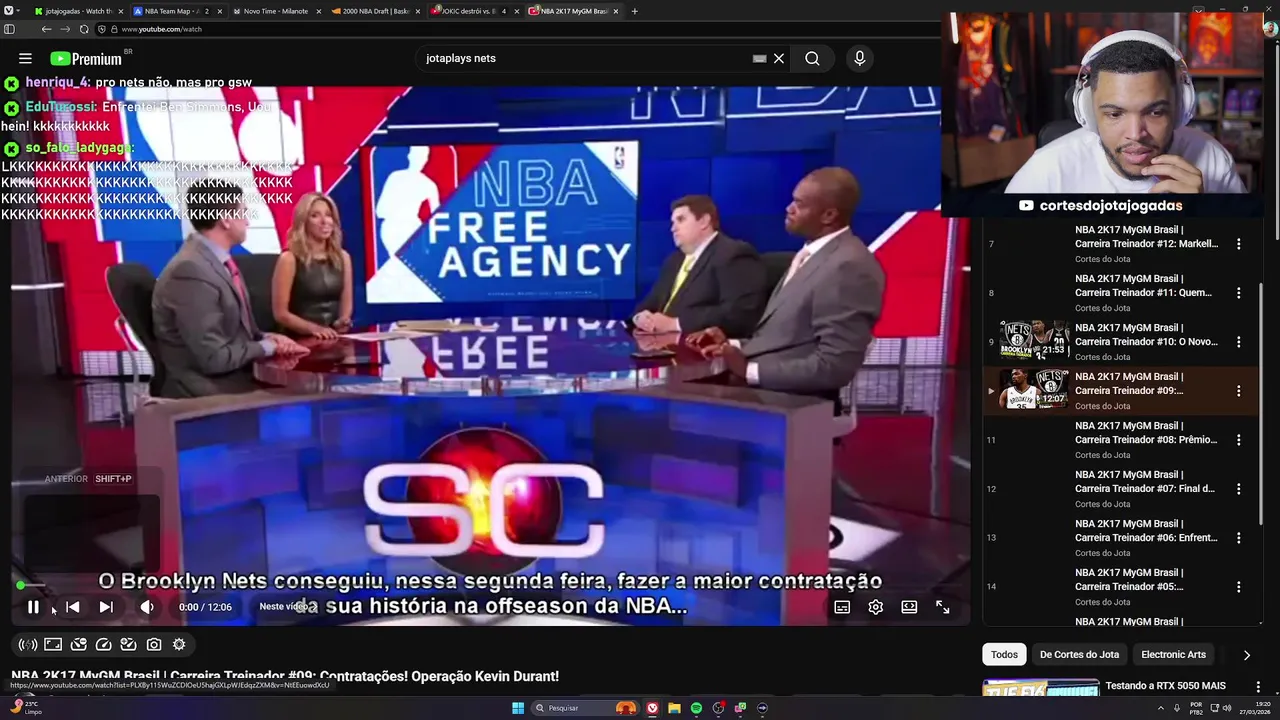Open the extension settings gear below the player
The width and height of the screenshot is (1280, 720).
pyautogui.click(x=179, y=645)
